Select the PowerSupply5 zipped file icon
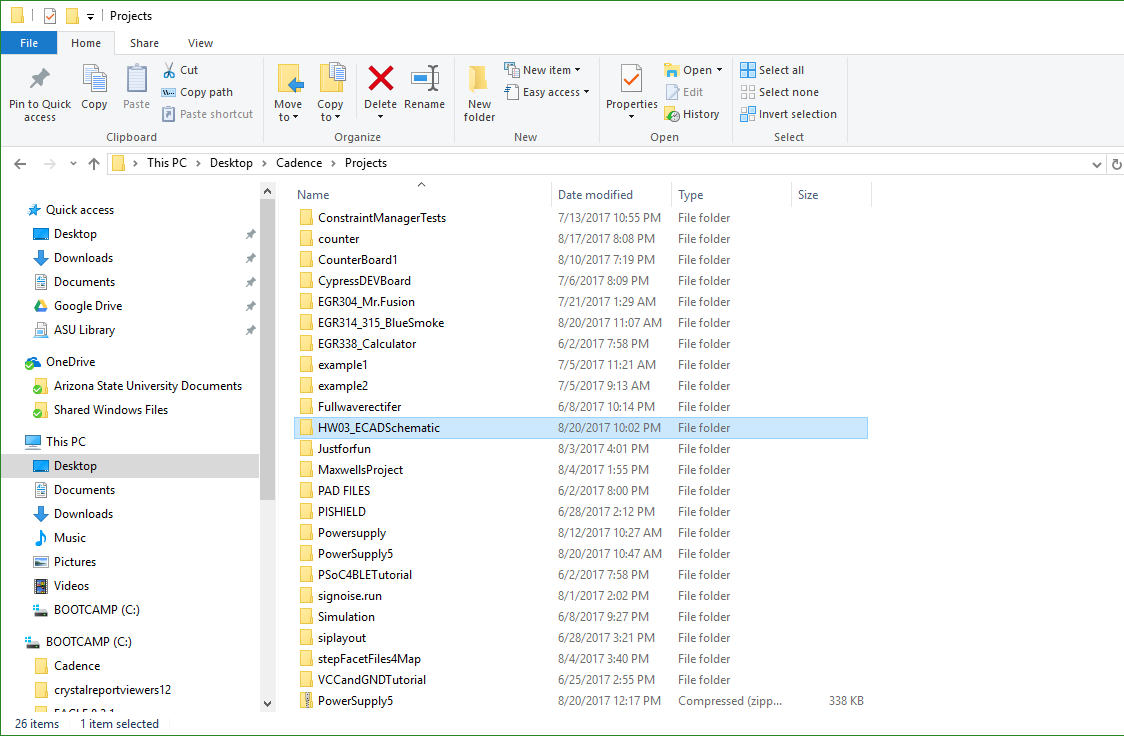1124x736 pixels. point(307,701)
